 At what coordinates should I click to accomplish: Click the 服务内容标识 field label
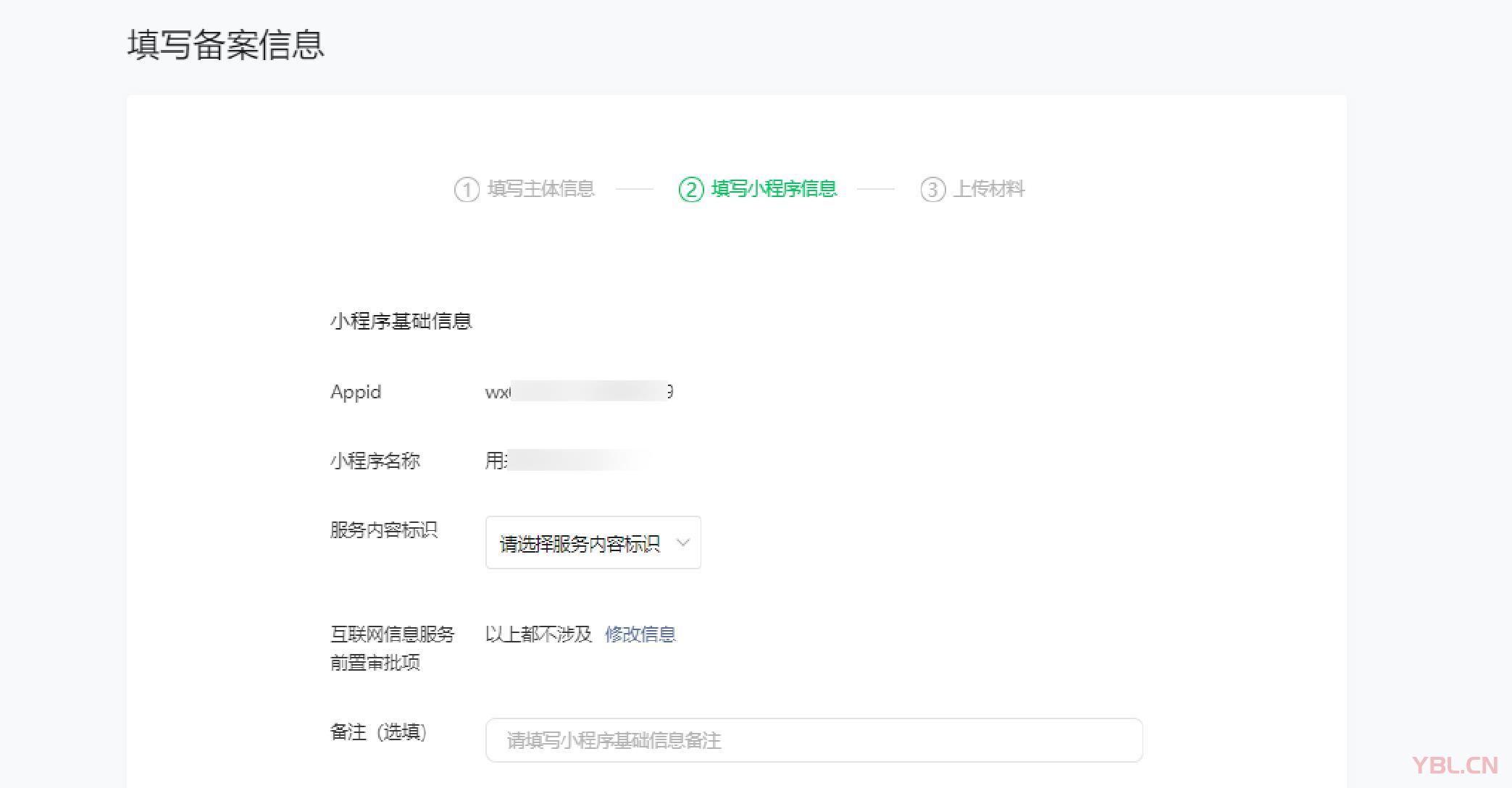383,530
